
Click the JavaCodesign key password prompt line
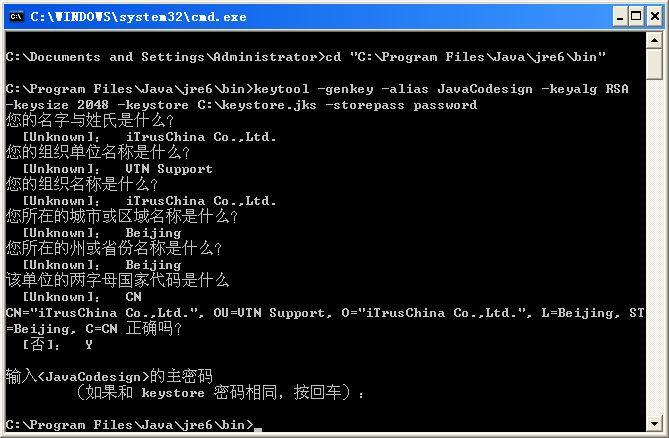point(109,377)
